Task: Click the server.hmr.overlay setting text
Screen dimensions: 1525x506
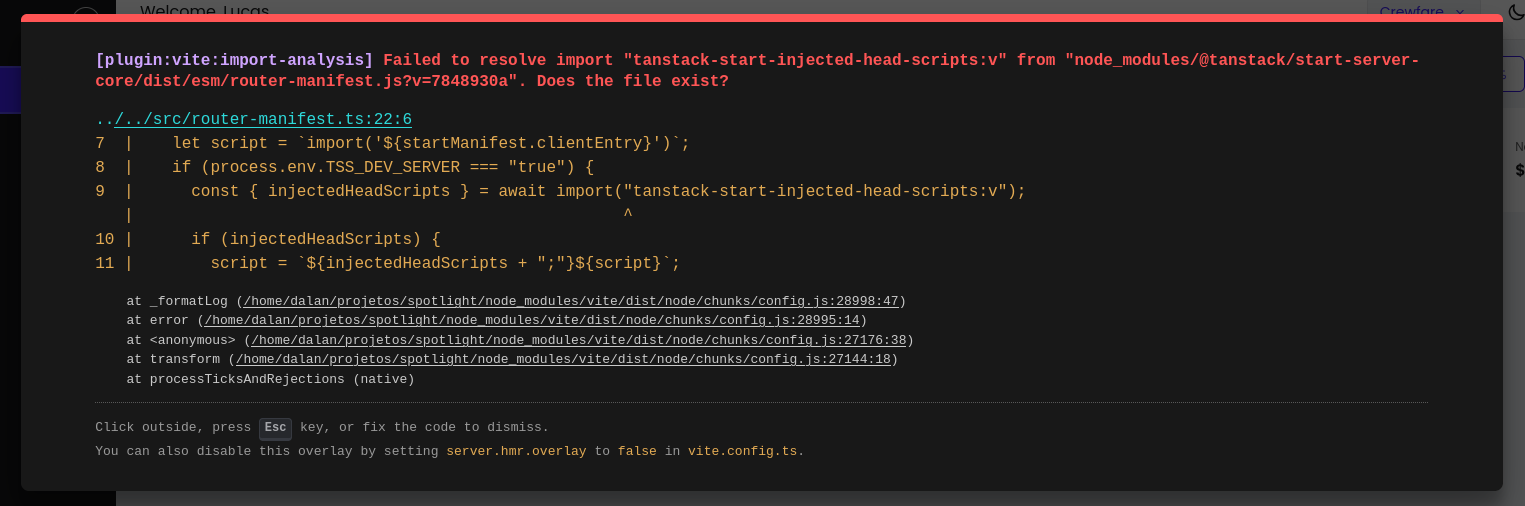Action: pyautogui.click(x=516, y=451)
